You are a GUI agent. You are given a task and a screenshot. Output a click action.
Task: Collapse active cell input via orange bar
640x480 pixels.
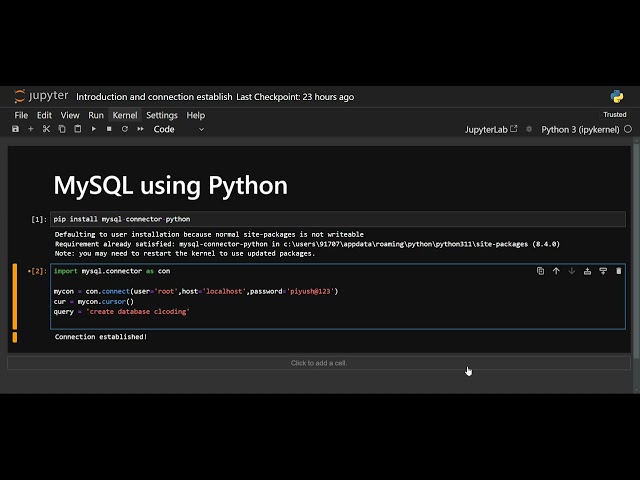pyautogui.click(x=15, y=296)
